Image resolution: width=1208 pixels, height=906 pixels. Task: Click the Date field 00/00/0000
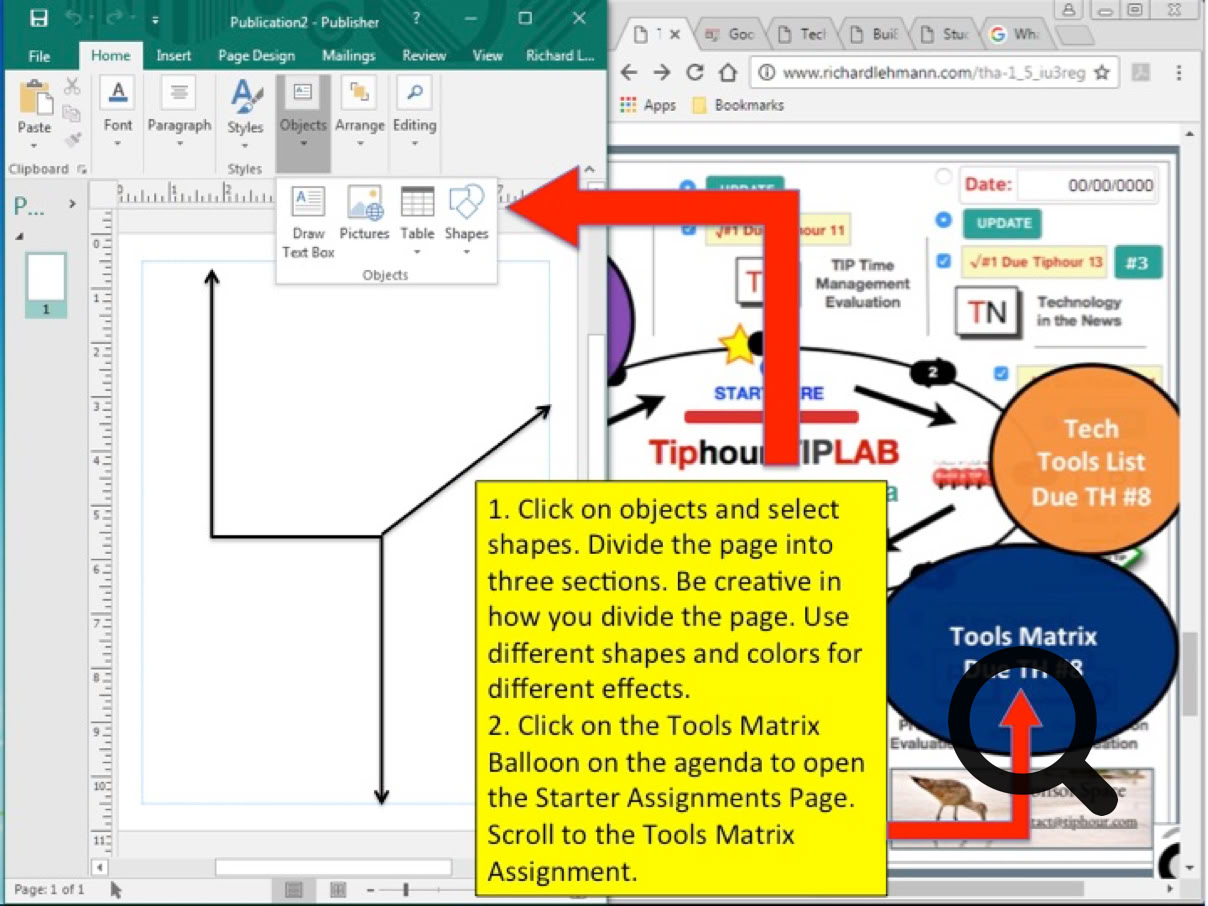tap(1087, 185)
